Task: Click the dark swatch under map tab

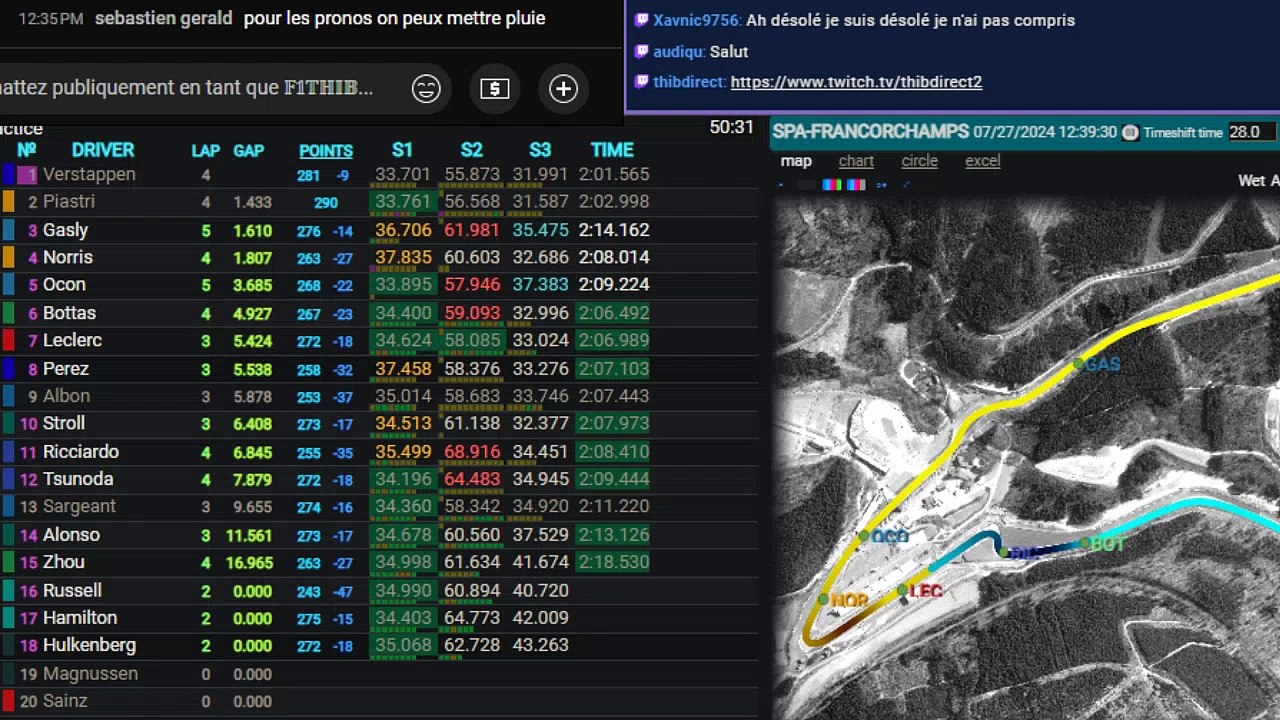Action: (807, 185)
